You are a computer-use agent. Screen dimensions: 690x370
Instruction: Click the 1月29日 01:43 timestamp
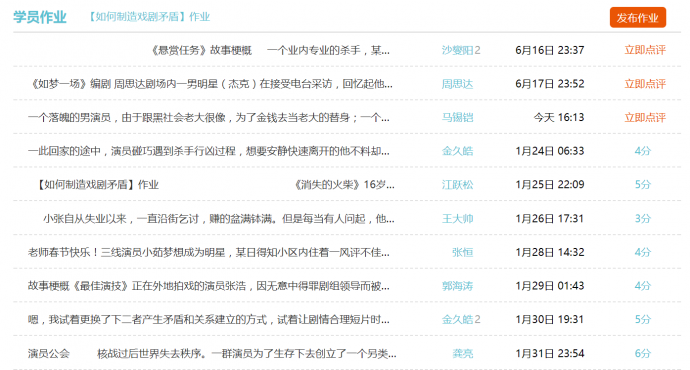click(550, 286)
